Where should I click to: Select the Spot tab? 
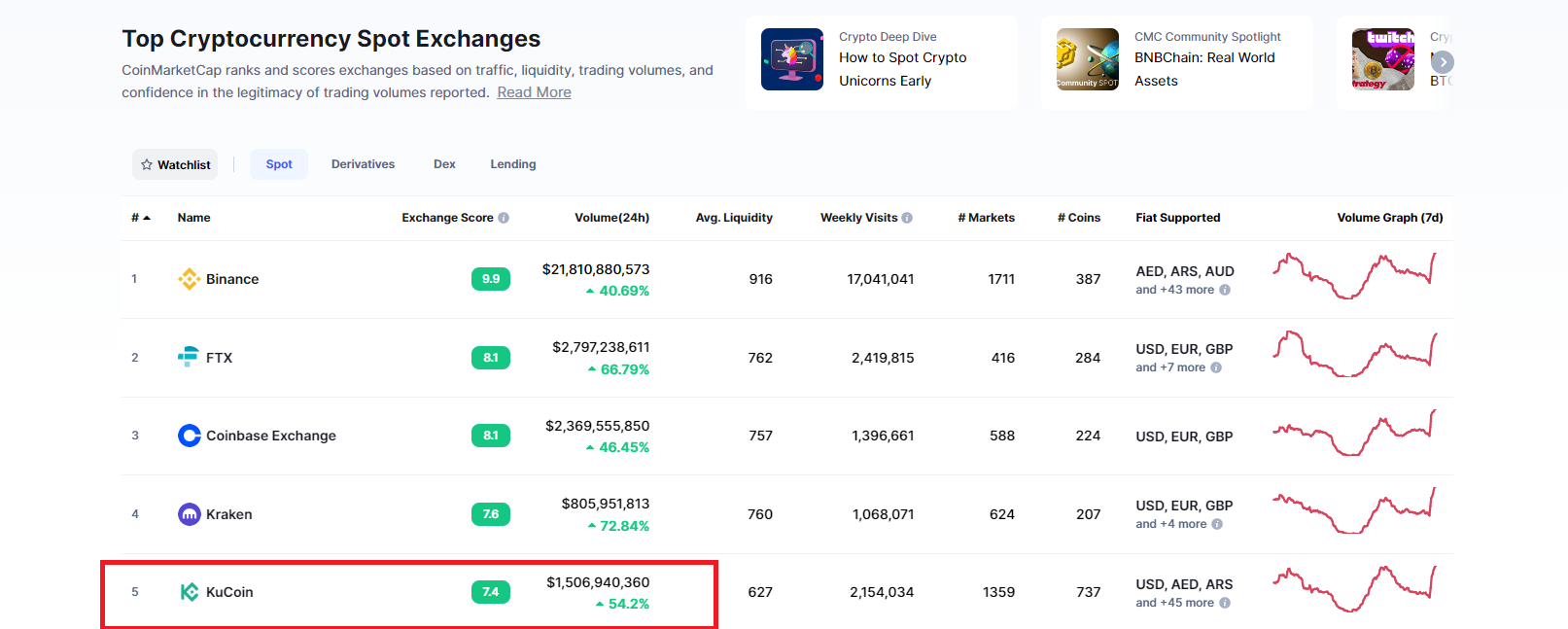click(x=279, y=164)
